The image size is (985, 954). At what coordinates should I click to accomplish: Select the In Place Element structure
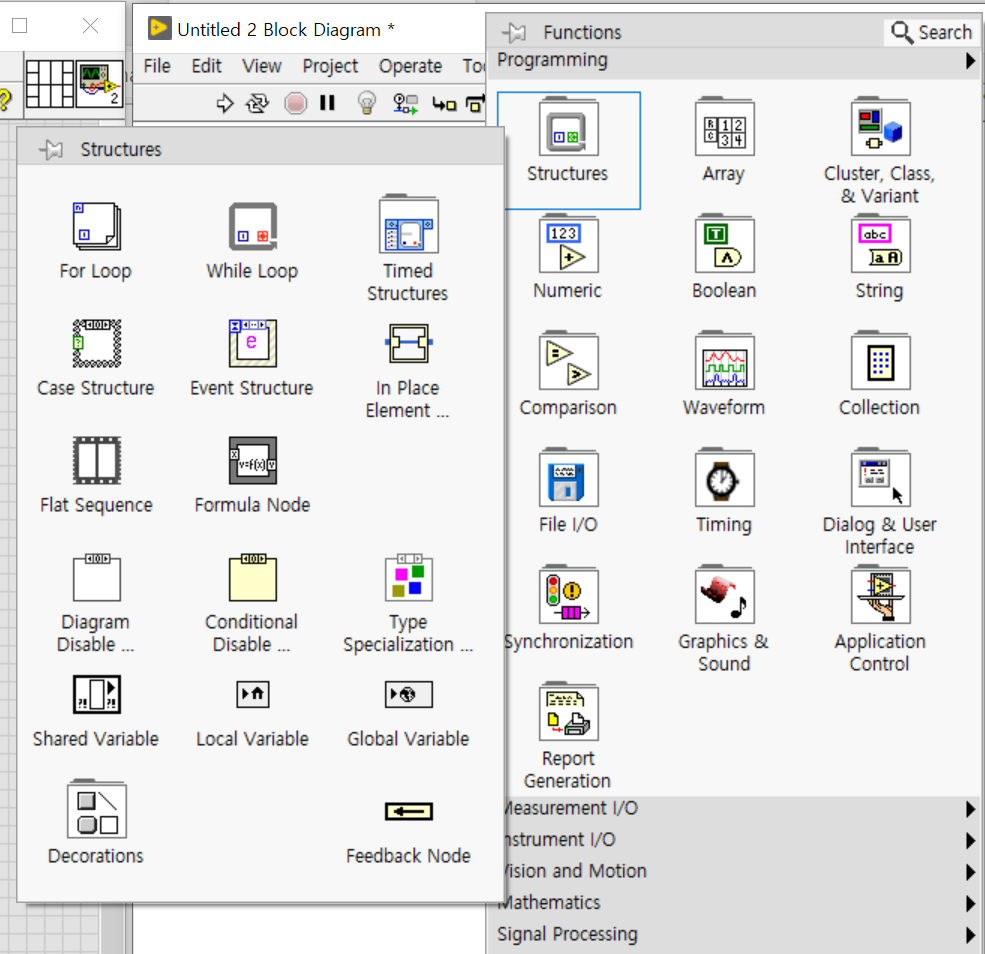click(x=408, y=343)
